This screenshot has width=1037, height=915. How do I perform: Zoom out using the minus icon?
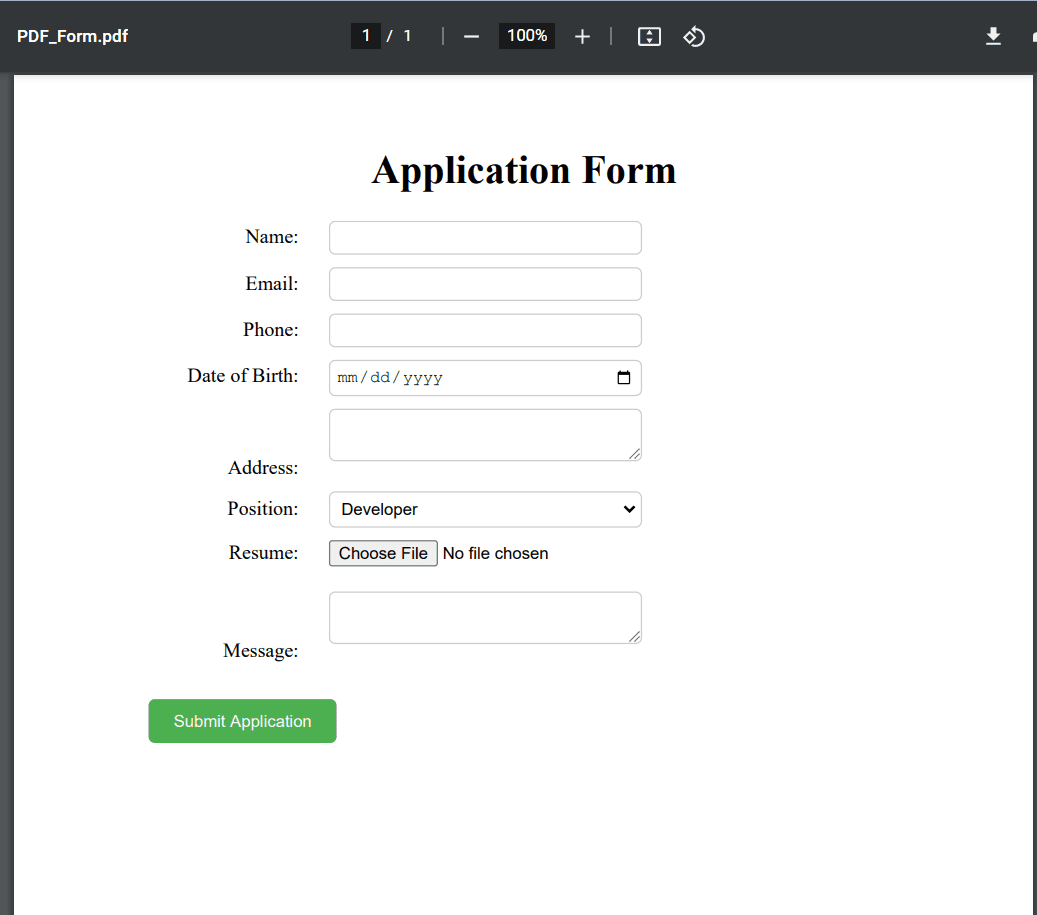(470, 36)
